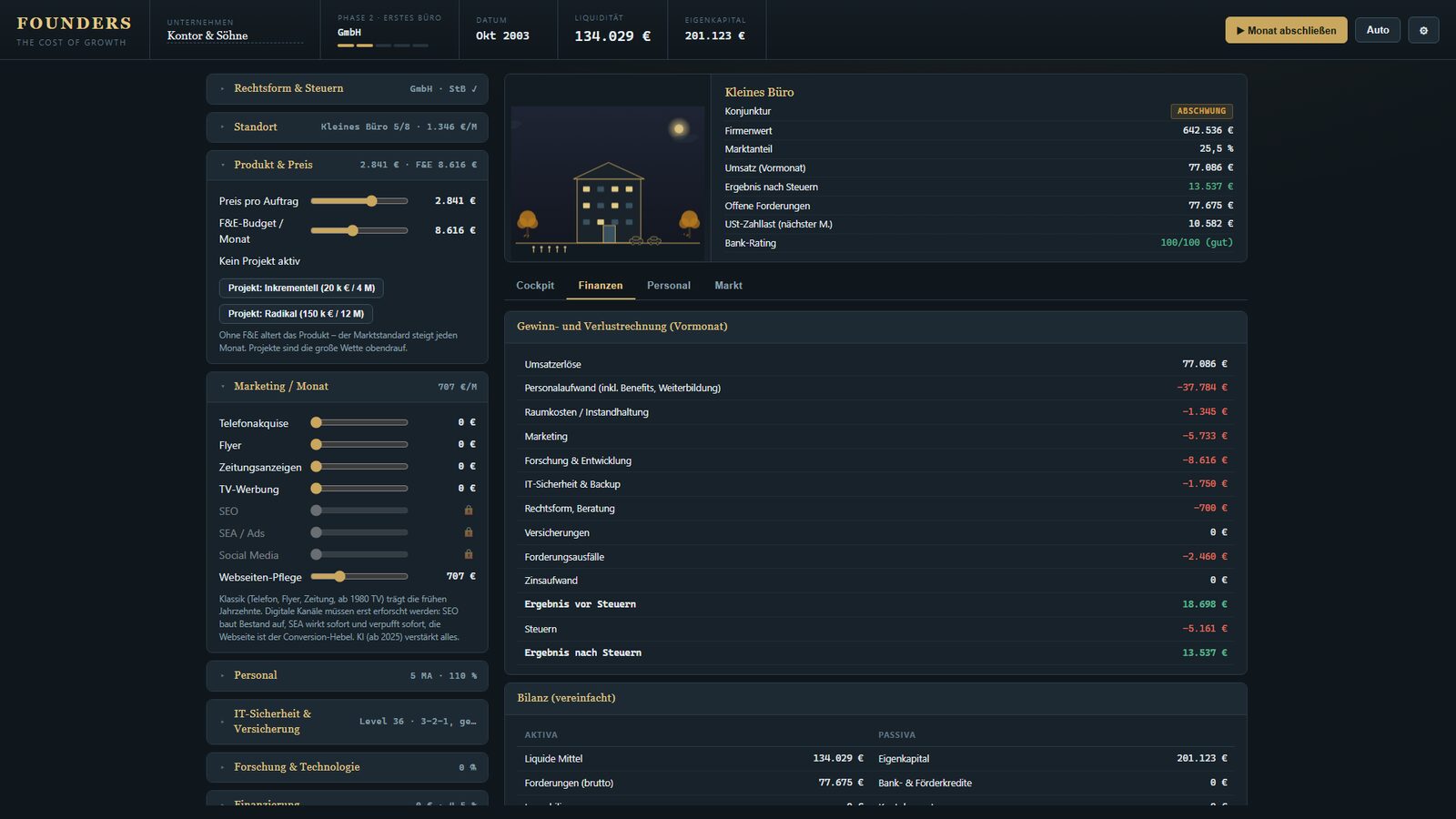Click the Umsatz (Vormonat) value
The image size is (1456, 819).
coord(1210,168)
